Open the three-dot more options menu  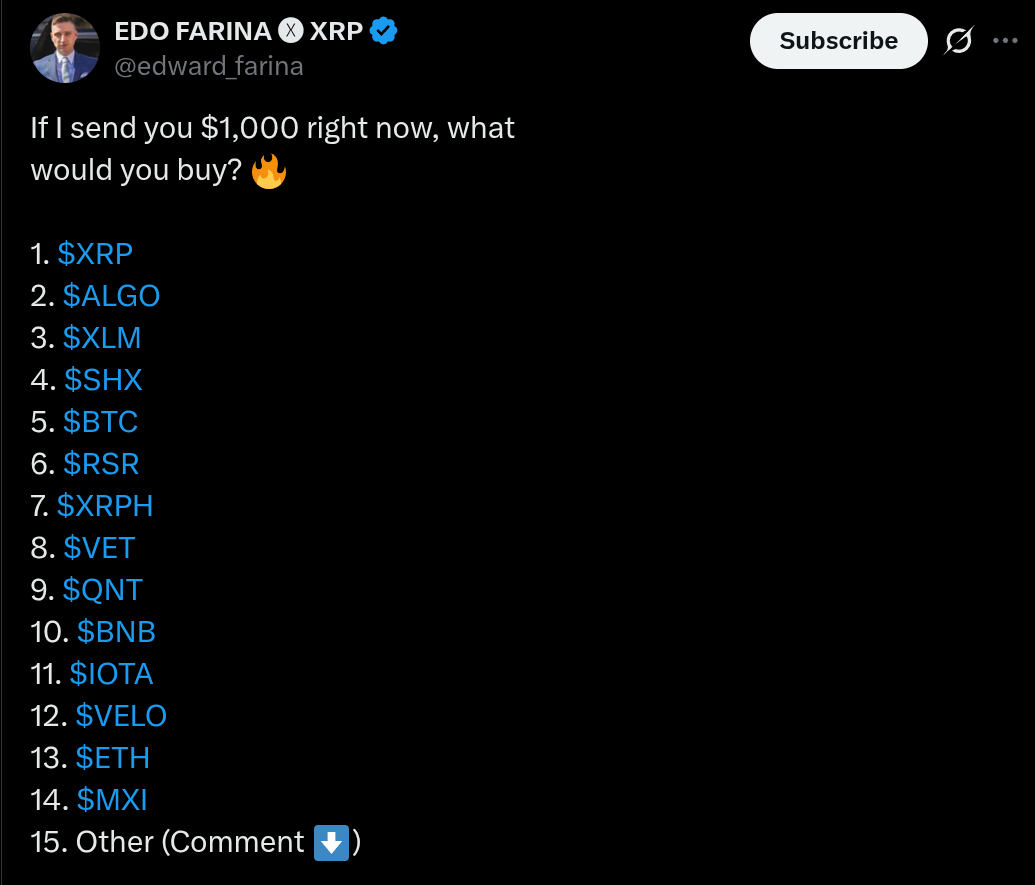(x=1004, y=41)
